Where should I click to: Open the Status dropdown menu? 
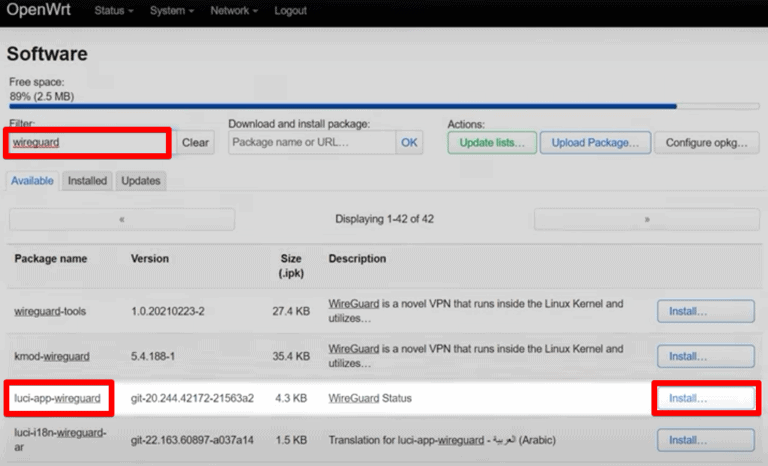(117, 10)
